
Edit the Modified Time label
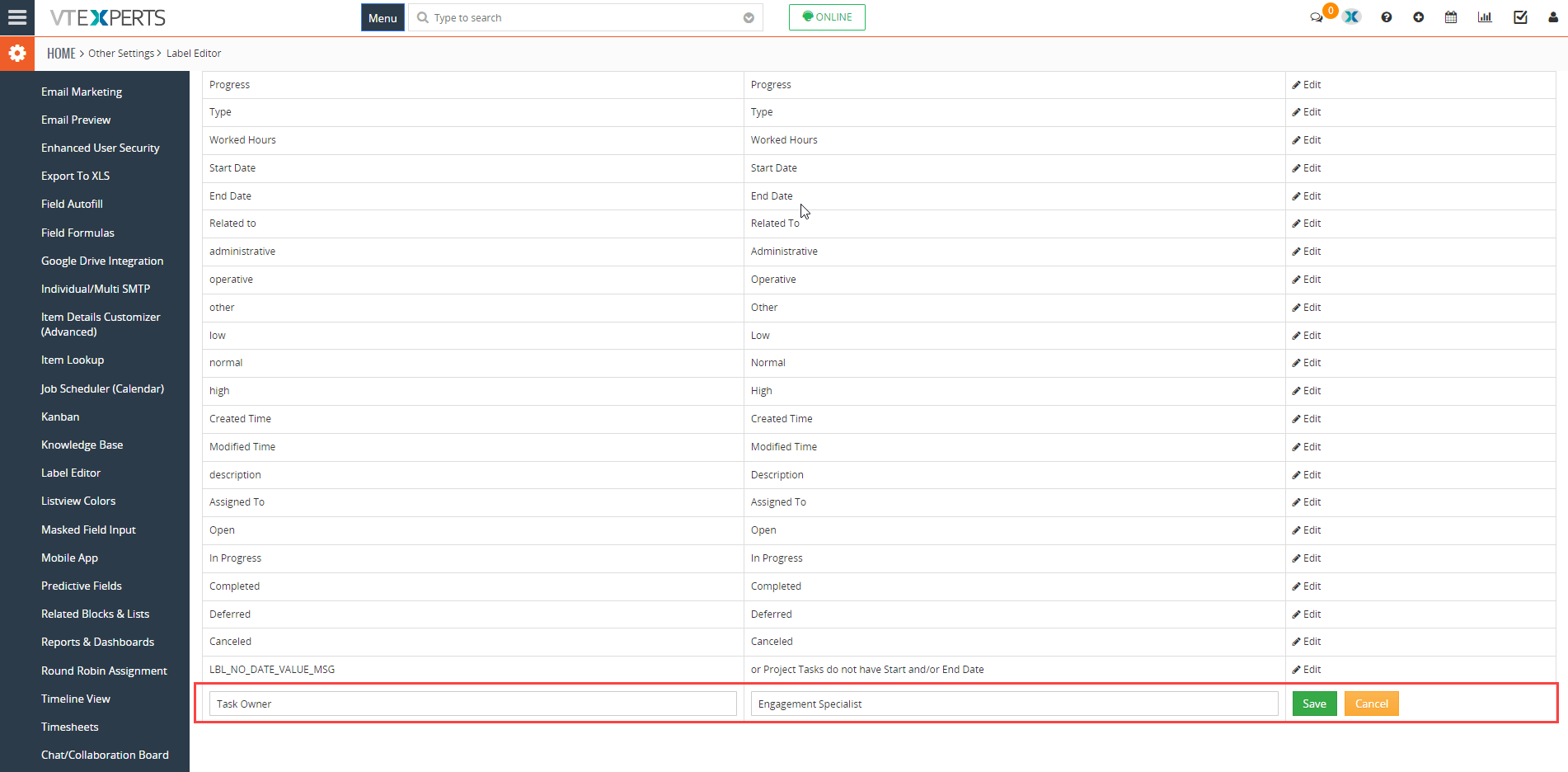tap(1307, 447)
